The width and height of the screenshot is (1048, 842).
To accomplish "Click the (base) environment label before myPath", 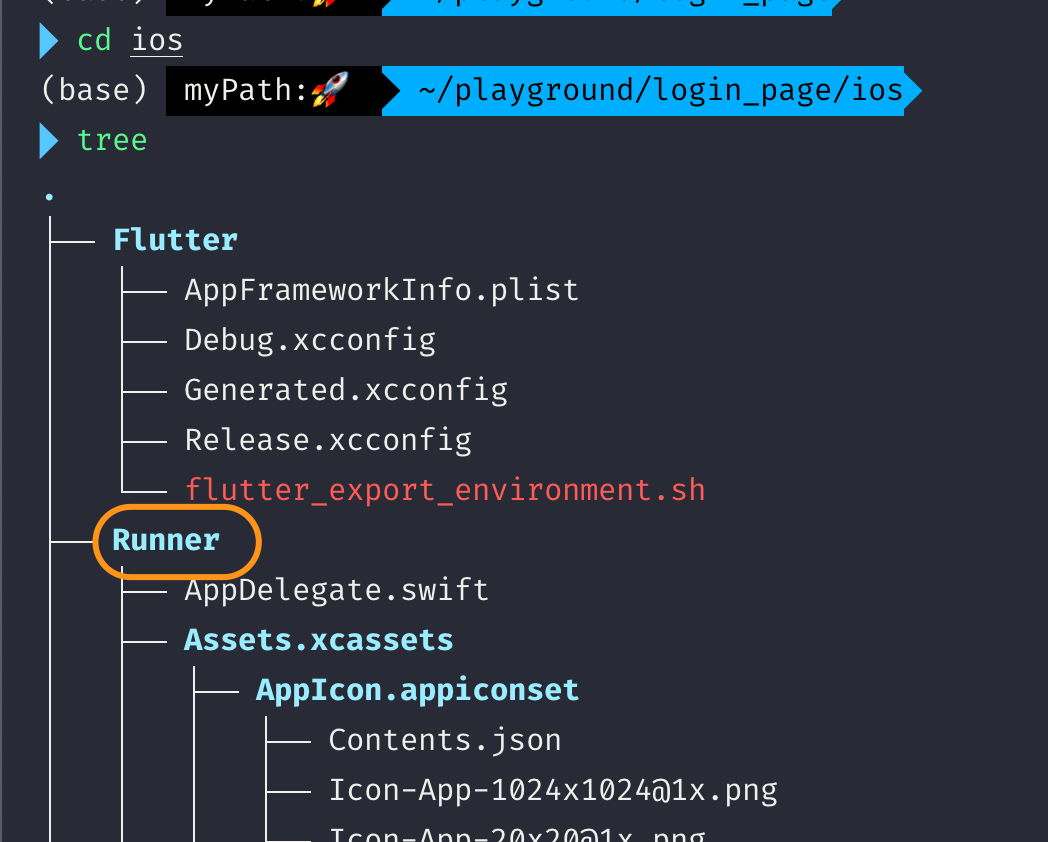I will tap(94, 91).
